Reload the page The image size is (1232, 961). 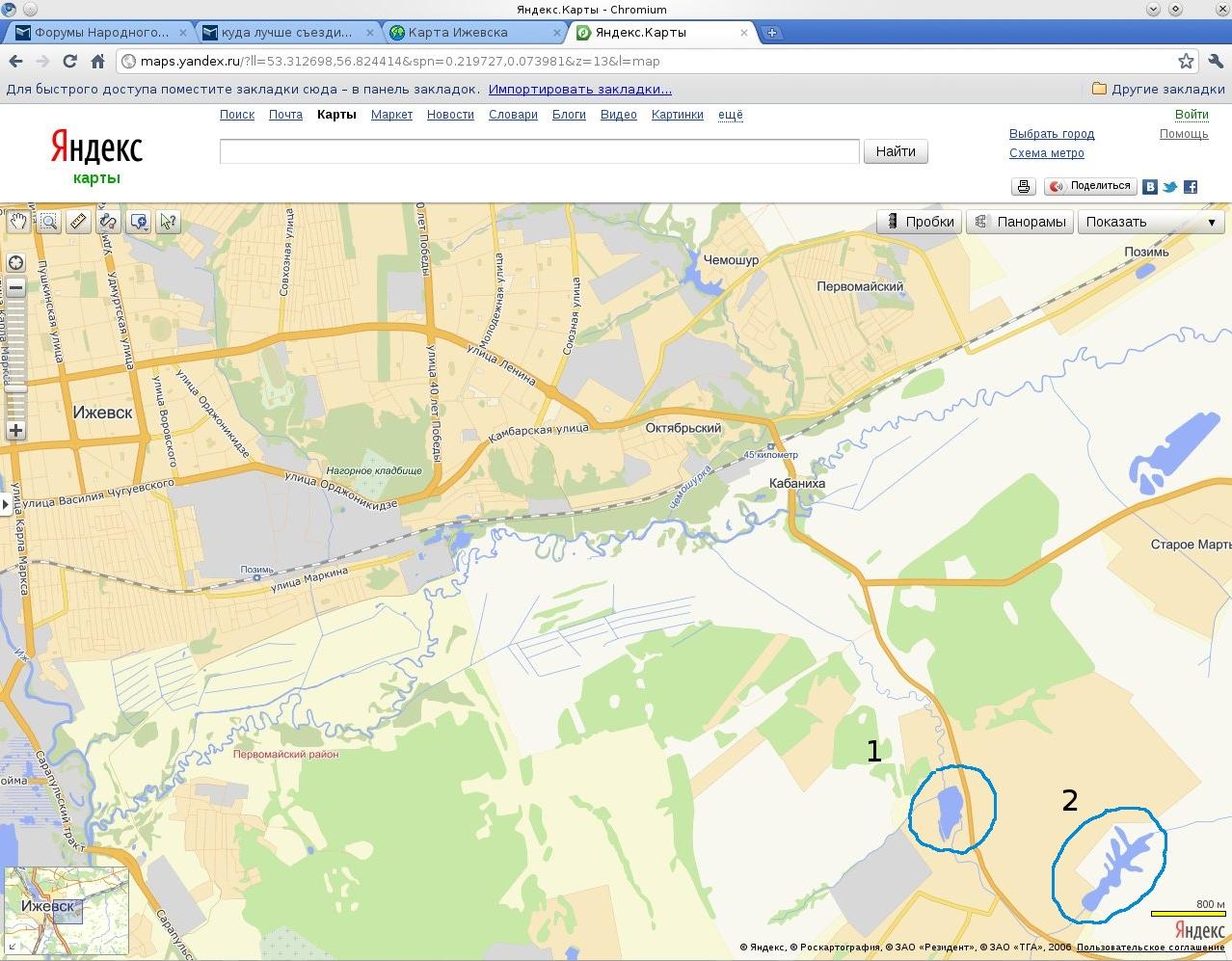(x=69, y=61)
